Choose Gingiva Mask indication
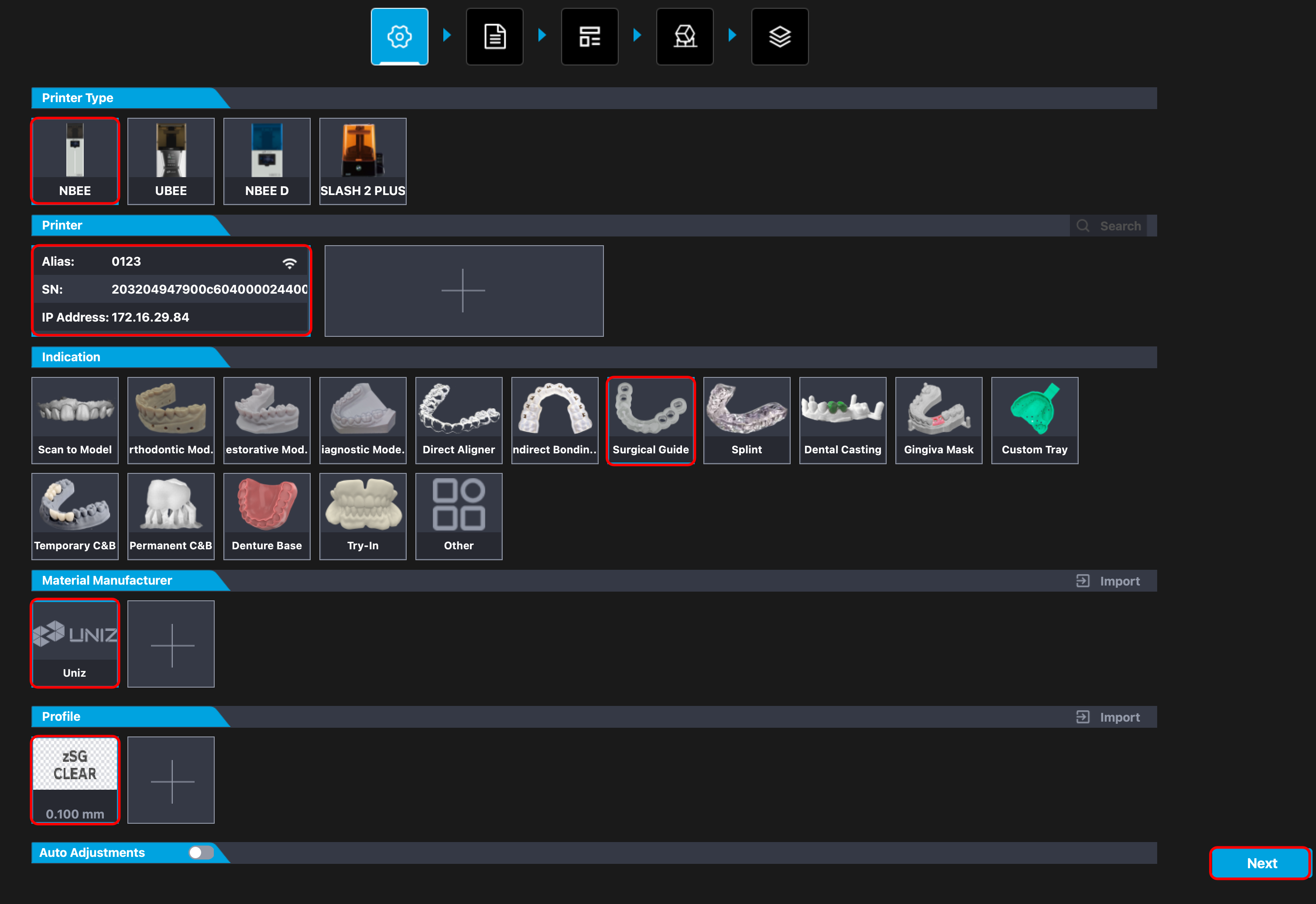Screen dimensions: 1316x904 tap(939, 420)
